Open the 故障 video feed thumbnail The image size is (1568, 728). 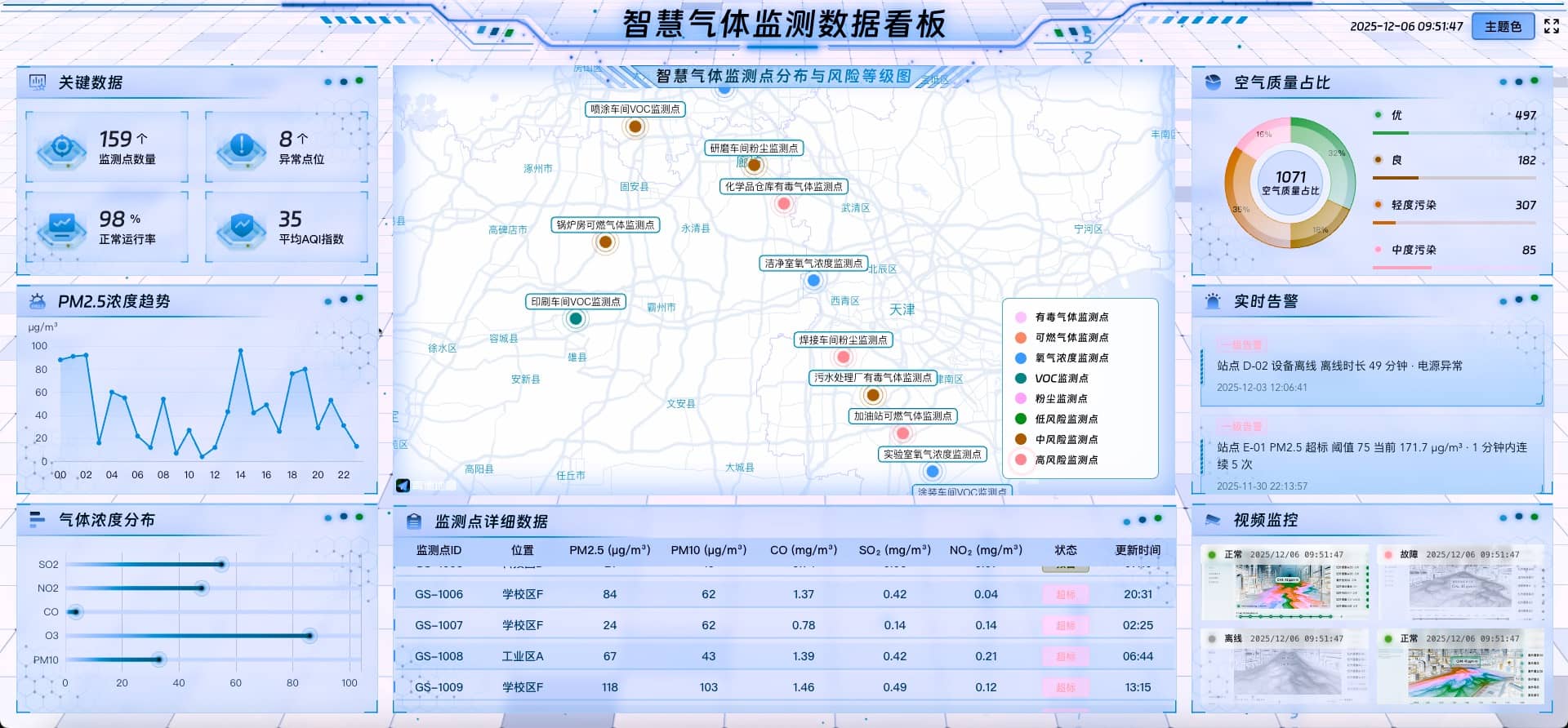coord(1461,581)
